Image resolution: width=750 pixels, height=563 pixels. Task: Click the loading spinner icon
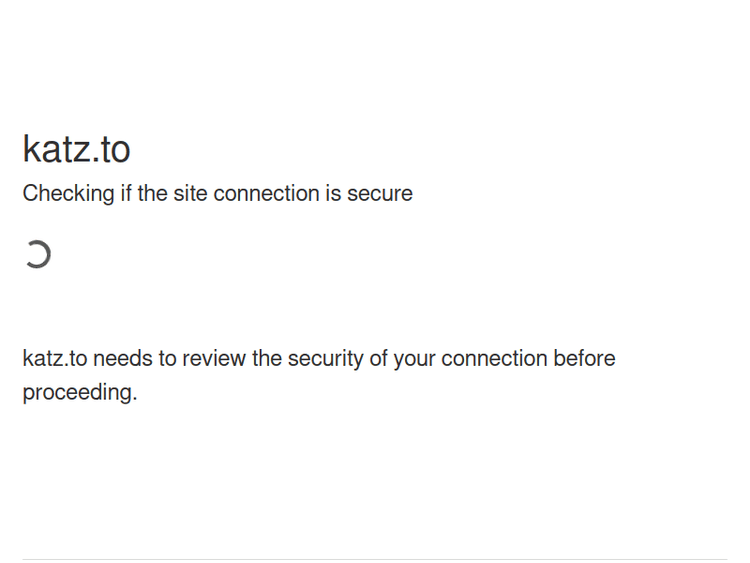(x=38, y=255)
